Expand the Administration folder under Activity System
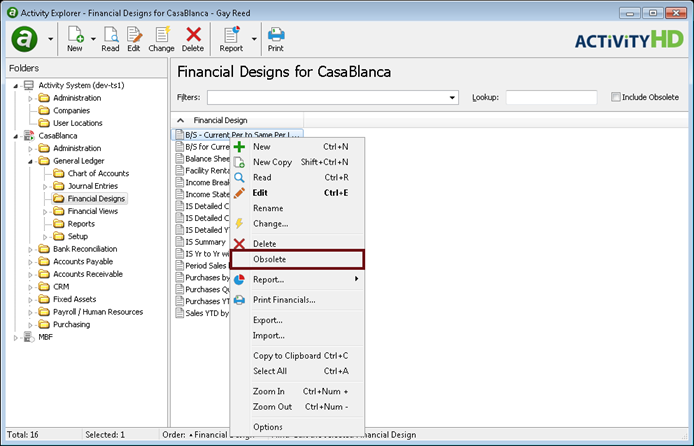This screenshot has width=694, height=446. coord(31,98)
